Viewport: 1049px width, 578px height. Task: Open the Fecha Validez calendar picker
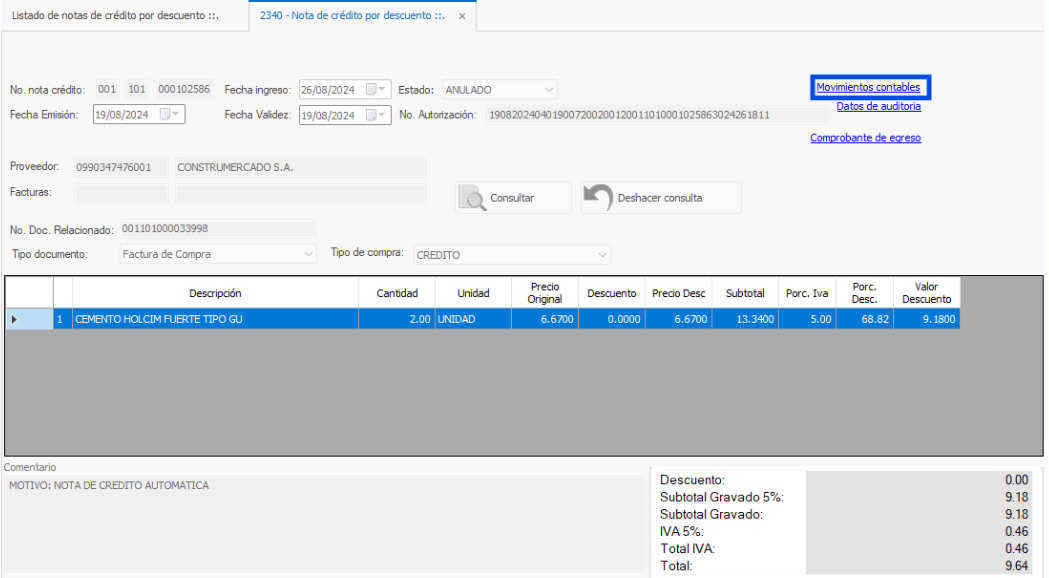click(376, 115)
